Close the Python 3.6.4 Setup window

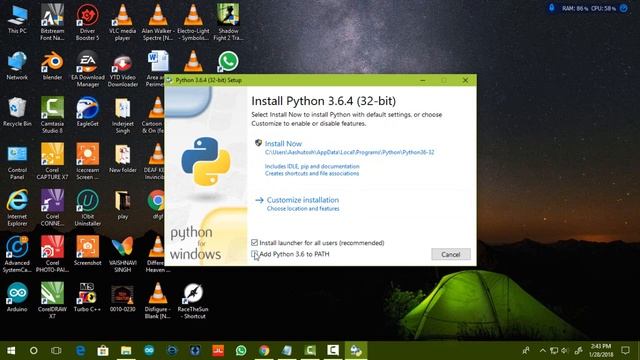click(x=465, y=80)
